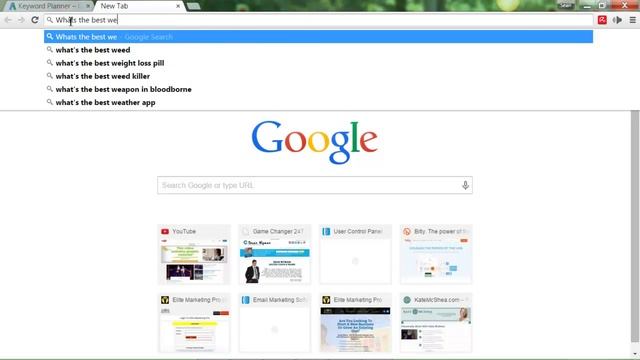Open the Game Changer 247 thumbnail

(275, 254)
